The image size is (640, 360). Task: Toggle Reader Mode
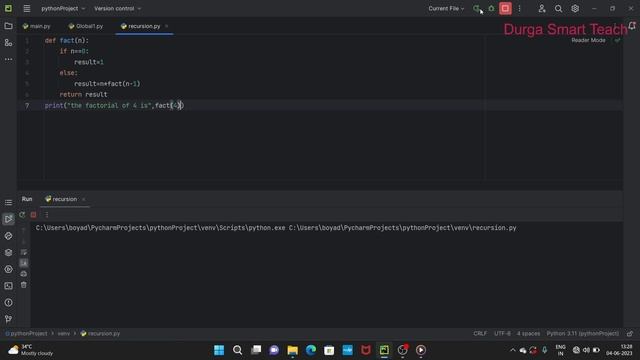[588, 40]
